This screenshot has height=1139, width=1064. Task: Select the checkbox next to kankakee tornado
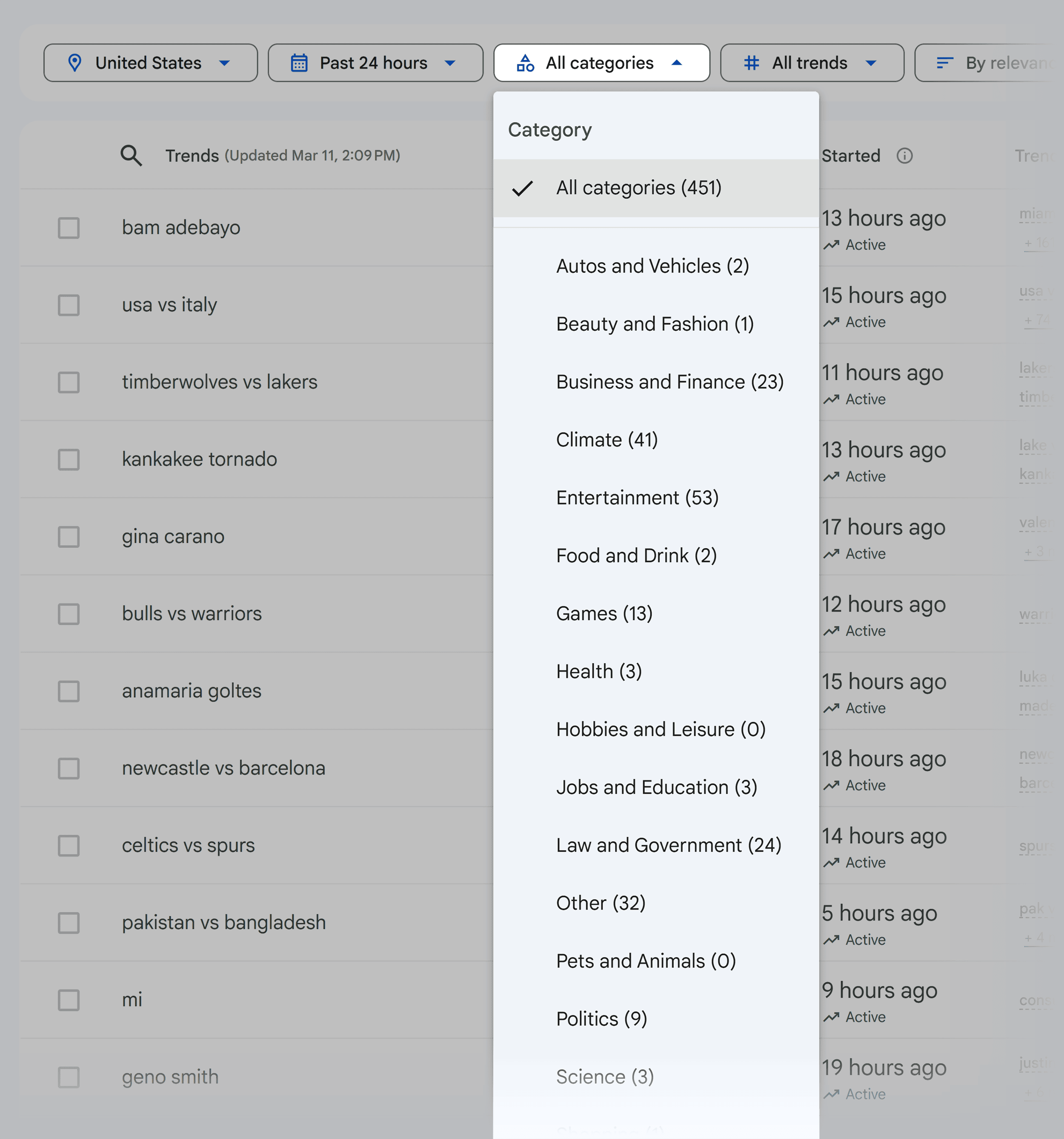68,459
